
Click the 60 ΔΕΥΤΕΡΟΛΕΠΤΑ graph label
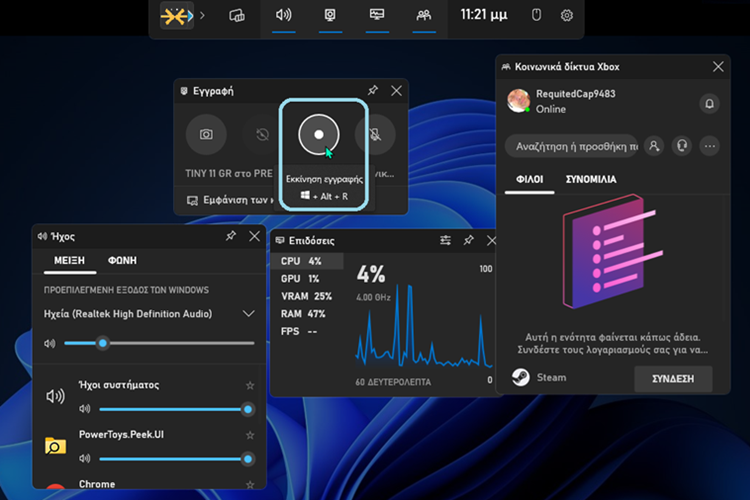[393, 382]
